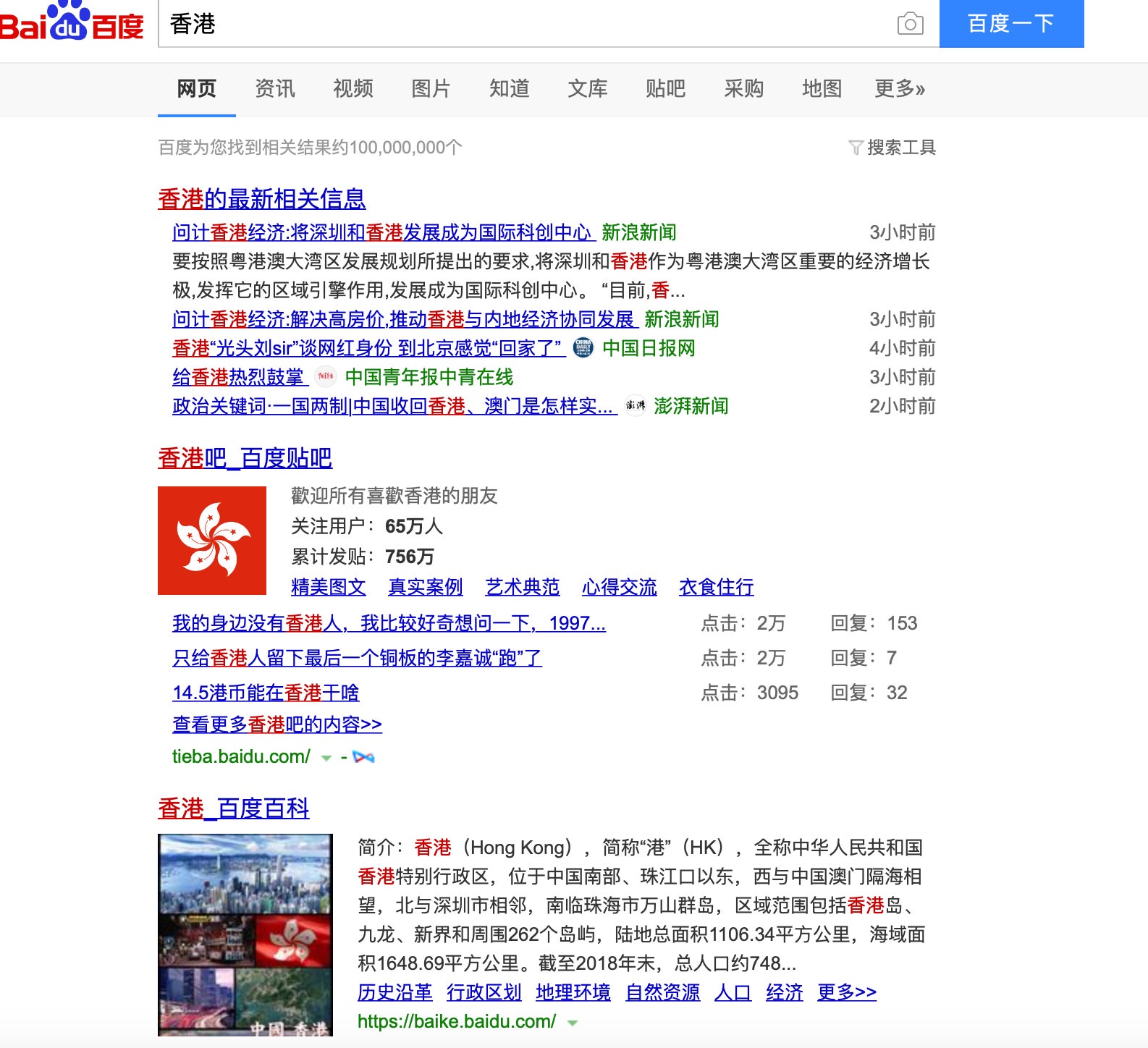Open 政治关键词·一国两制 news link
The height and width of the screenshot is (1048, 1148).
(x=394, y=406)
